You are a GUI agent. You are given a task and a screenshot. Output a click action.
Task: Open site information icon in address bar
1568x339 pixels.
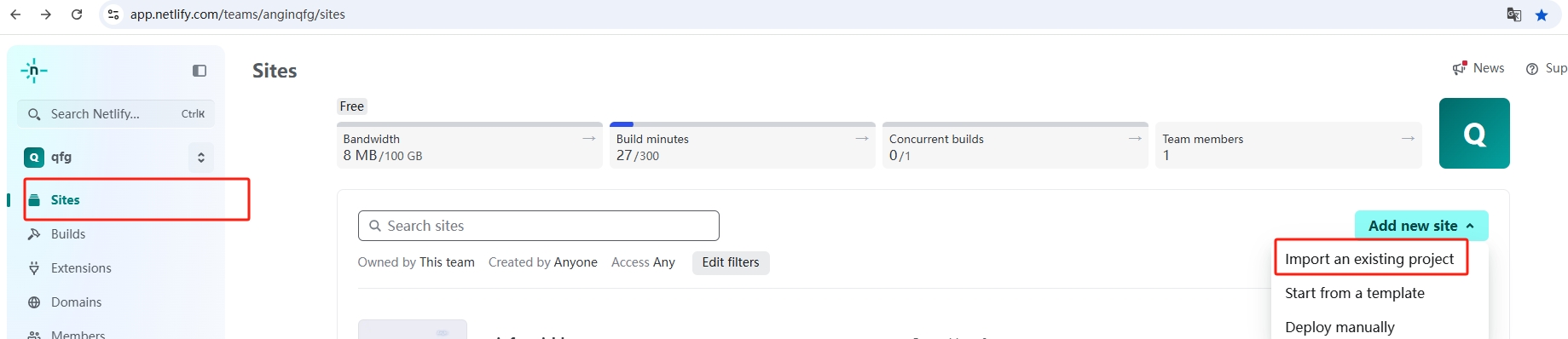113,14
